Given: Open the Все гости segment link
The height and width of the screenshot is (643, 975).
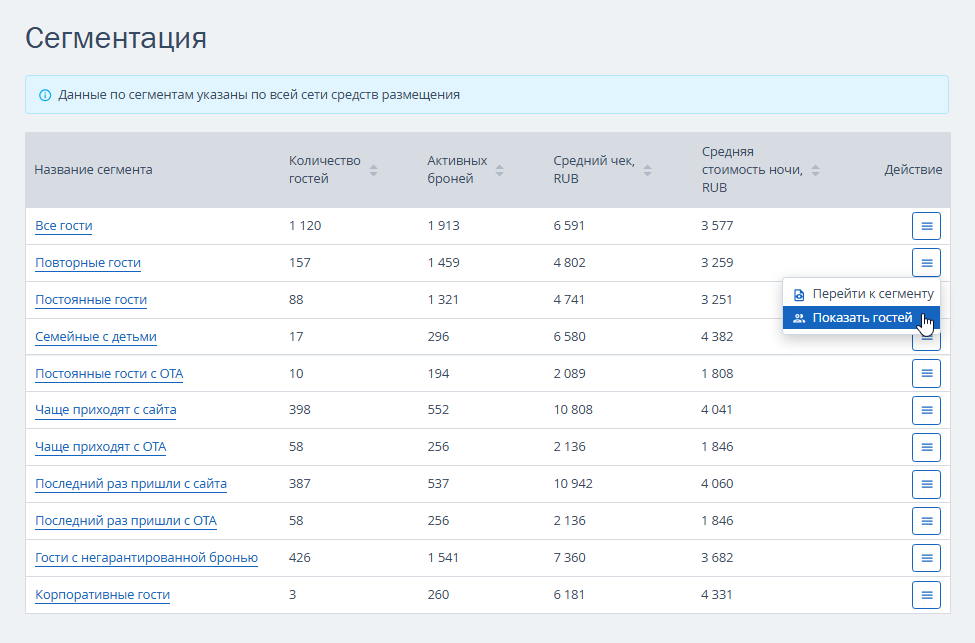Looking at the screenshot, I should tap(64, 226).
